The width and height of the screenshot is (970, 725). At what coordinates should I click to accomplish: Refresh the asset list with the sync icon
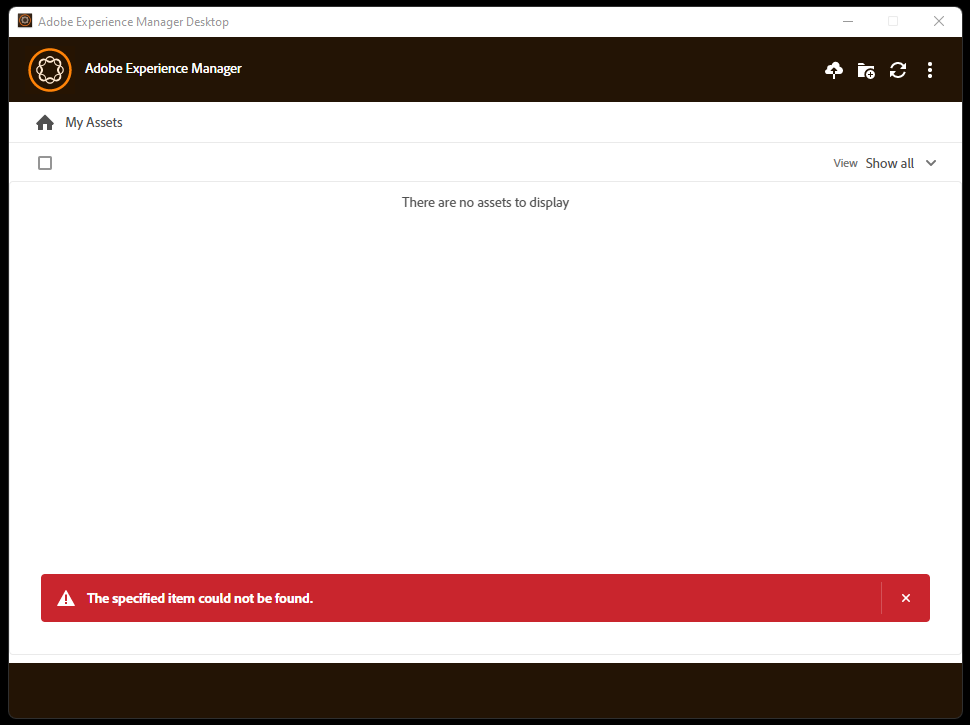[898, 70]
